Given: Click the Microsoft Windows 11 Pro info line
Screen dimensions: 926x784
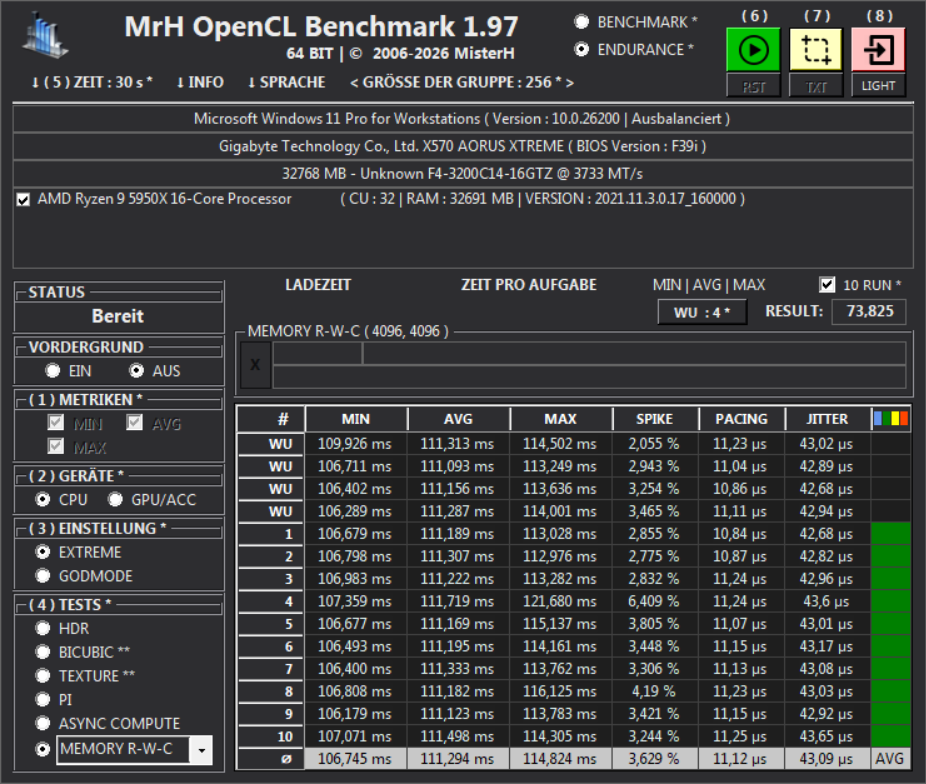Looking at the screenshot, I should pyautogui.click(x=462, y=119).
